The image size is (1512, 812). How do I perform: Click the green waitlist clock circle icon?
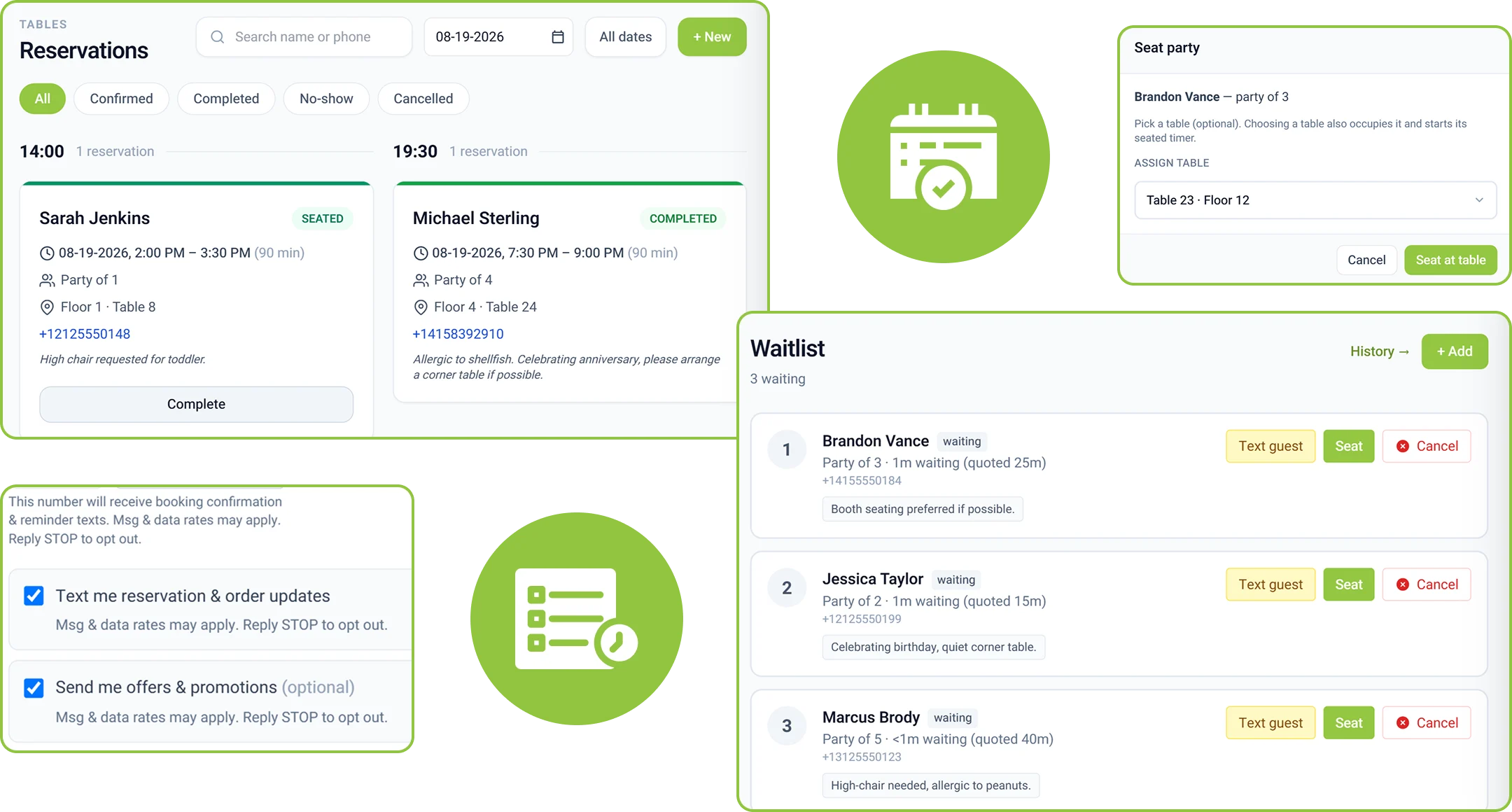[x=576, y=619]
